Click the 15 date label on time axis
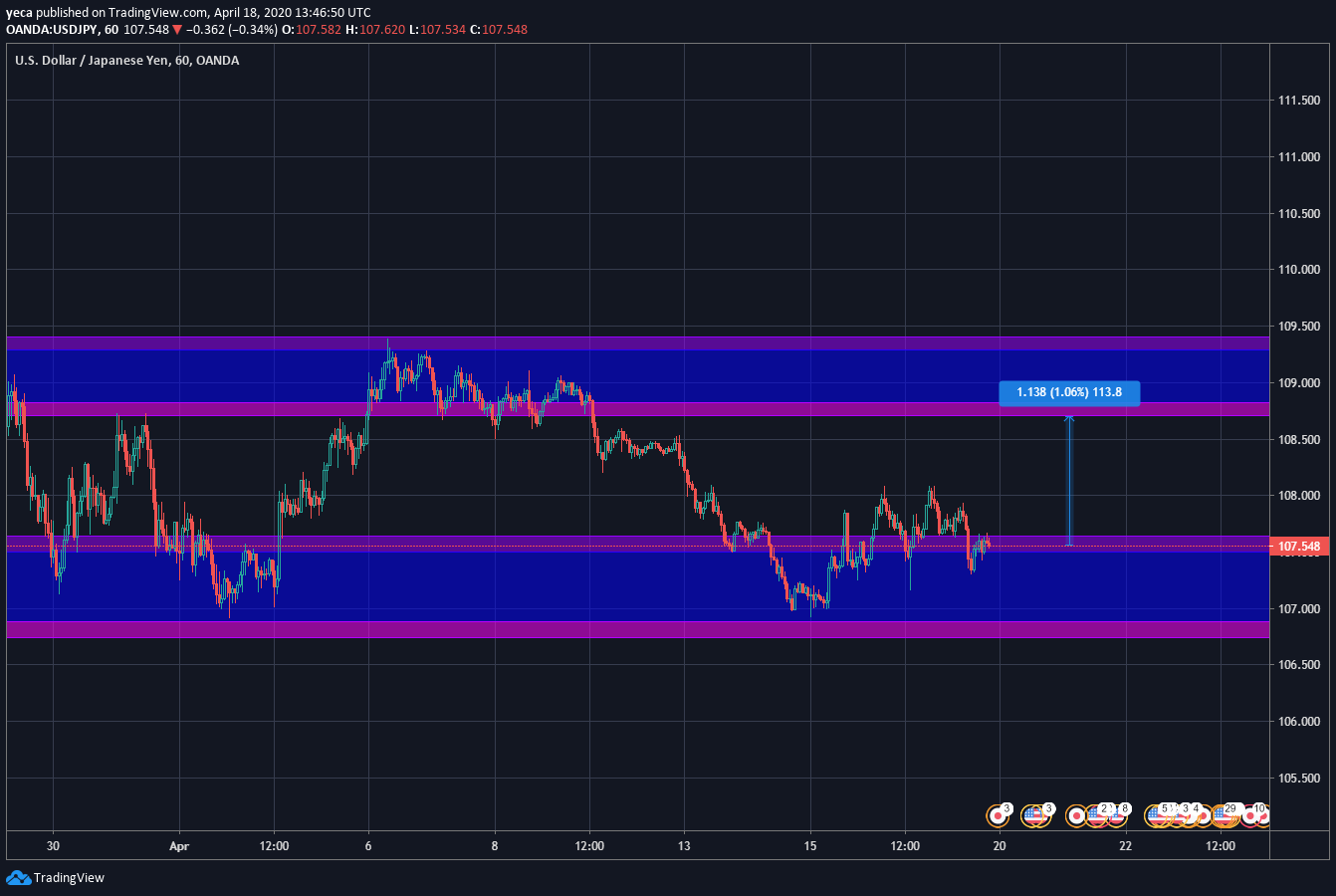 (x=810, y=846)
